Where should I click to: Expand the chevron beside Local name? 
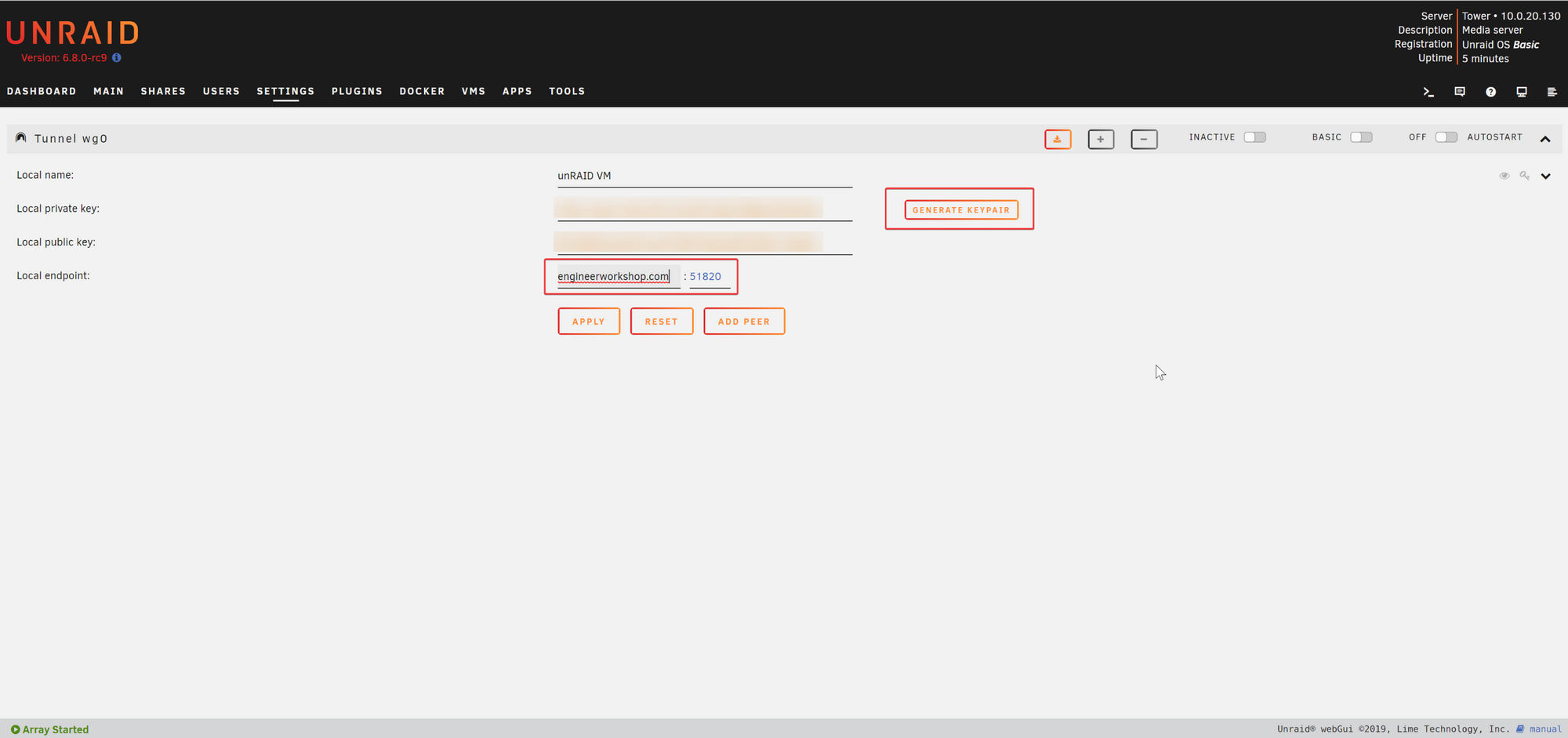pos(1545,176)
